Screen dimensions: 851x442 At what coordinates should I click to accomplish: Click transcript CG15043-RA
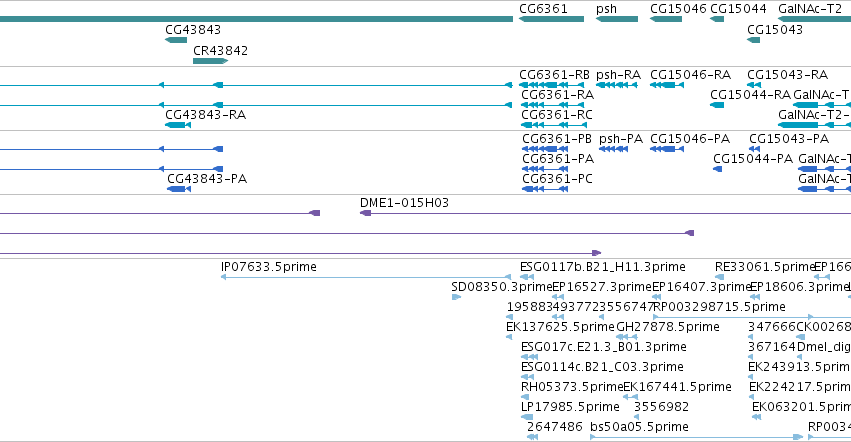(x=788, y=75)
